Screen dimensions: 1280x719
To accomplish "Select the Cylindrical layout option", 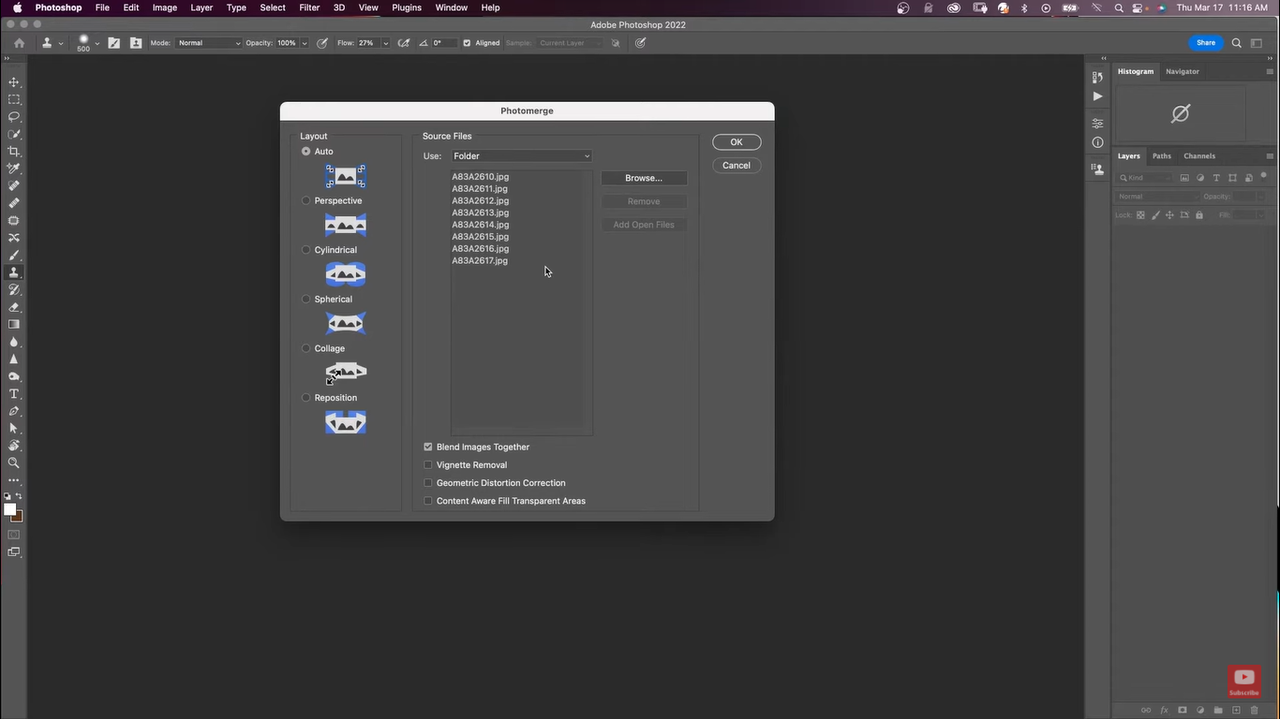I will coord(306,250).
